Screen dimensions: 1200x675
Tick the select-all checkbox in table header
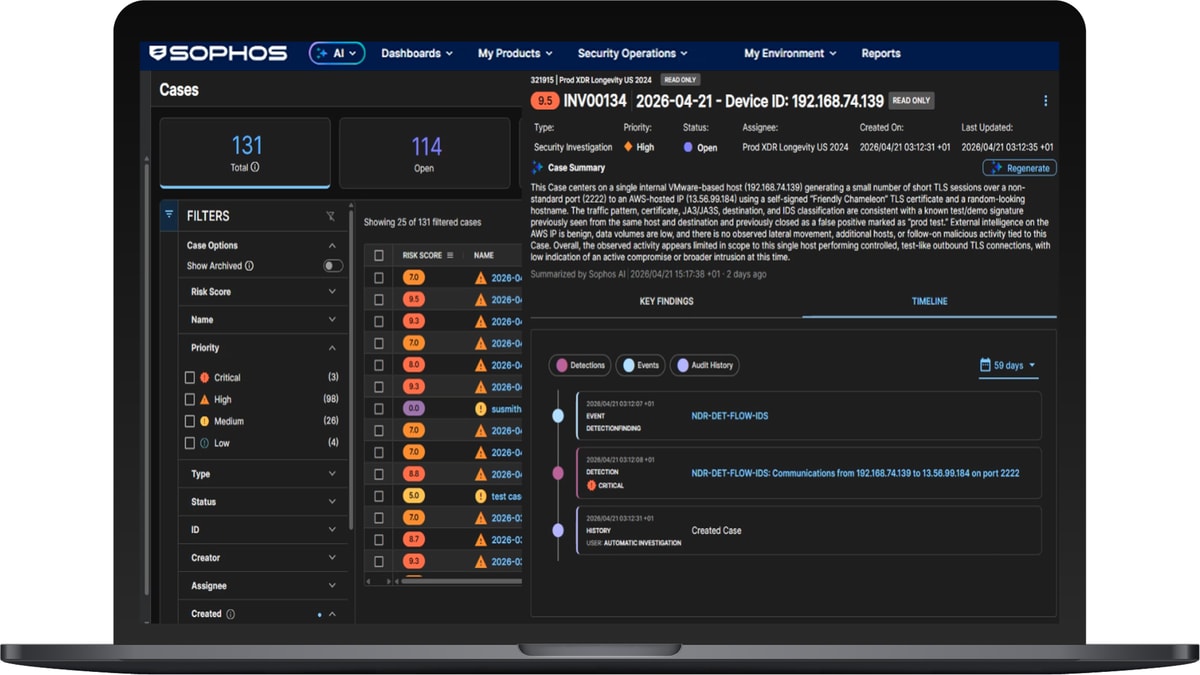379,255
